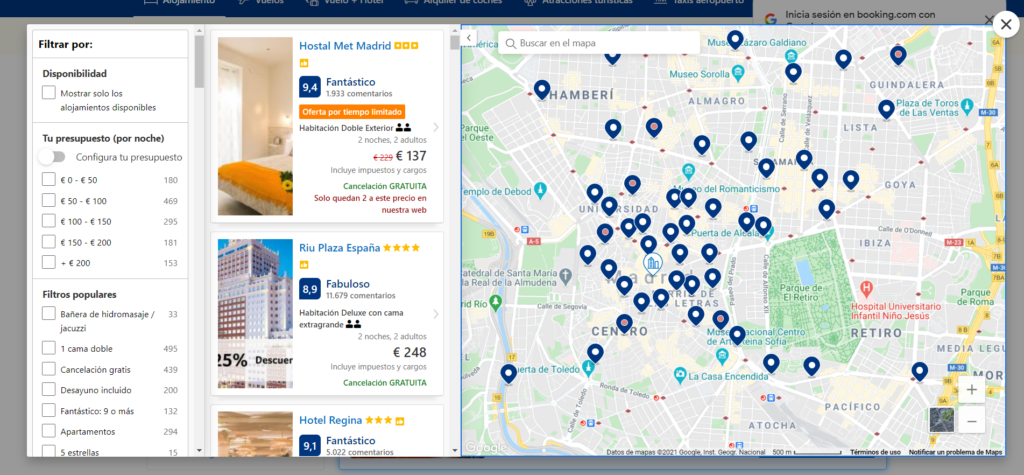Click the Museo del Romanticismo icon
The width and height of the screenshot is (1024, 475).
688,171
